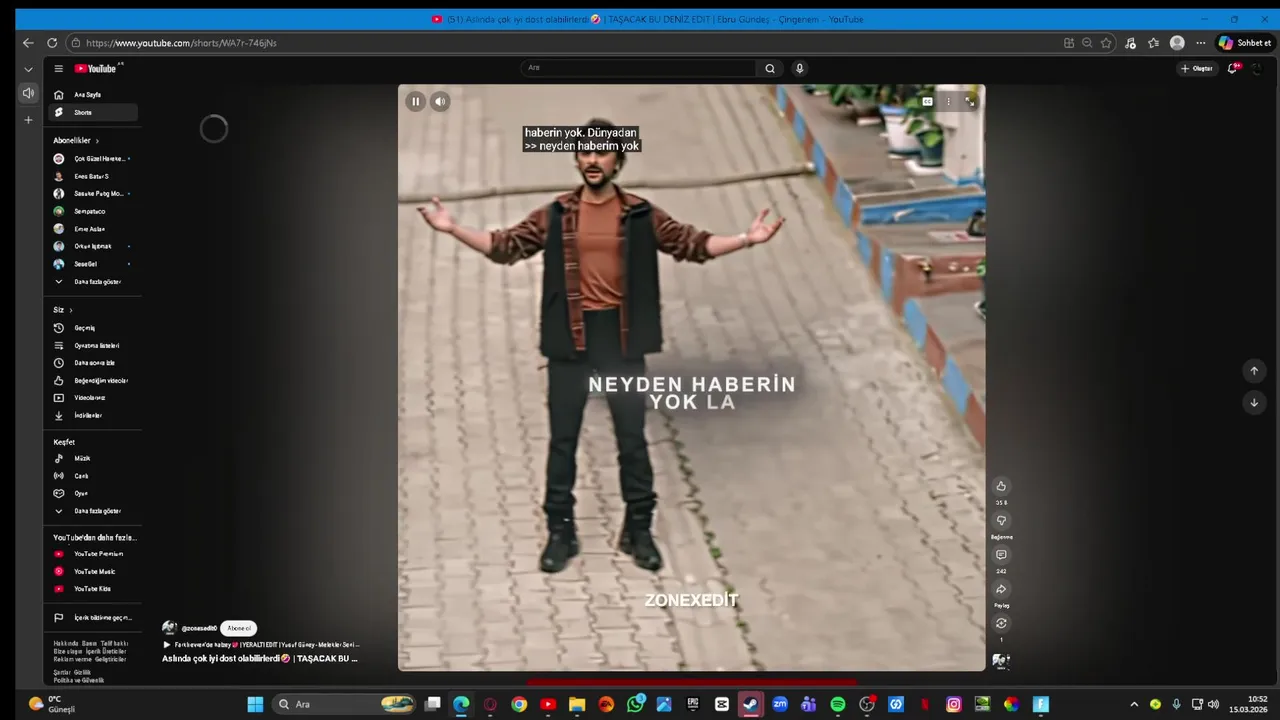Open 'Daha sonra izle' watch later
Screen dimensions: 1280x720
click(x=91, y=363)
